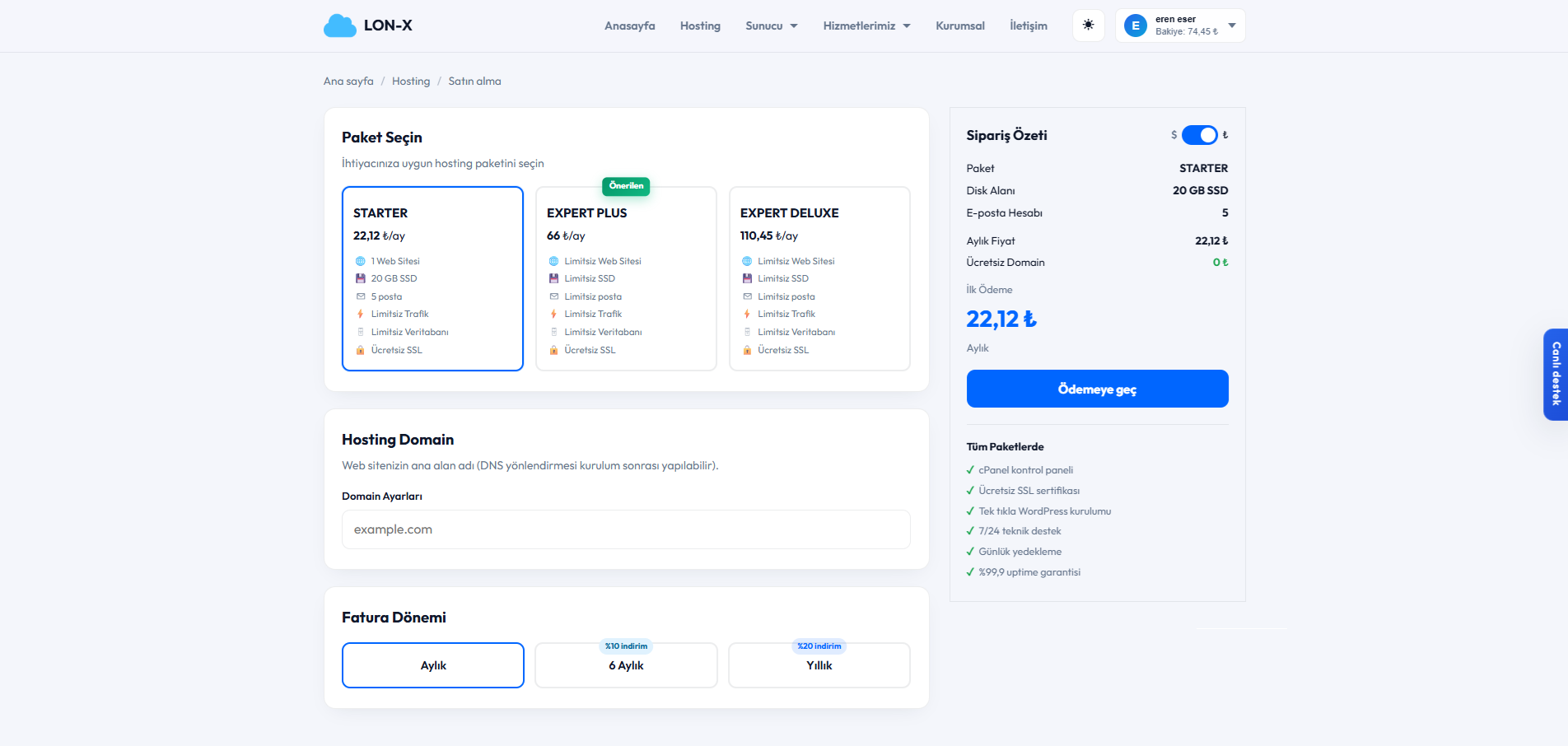Click checkmark beside 7/24 teknik destek
The image size is (1568, 746).
(x=970, y=531)
